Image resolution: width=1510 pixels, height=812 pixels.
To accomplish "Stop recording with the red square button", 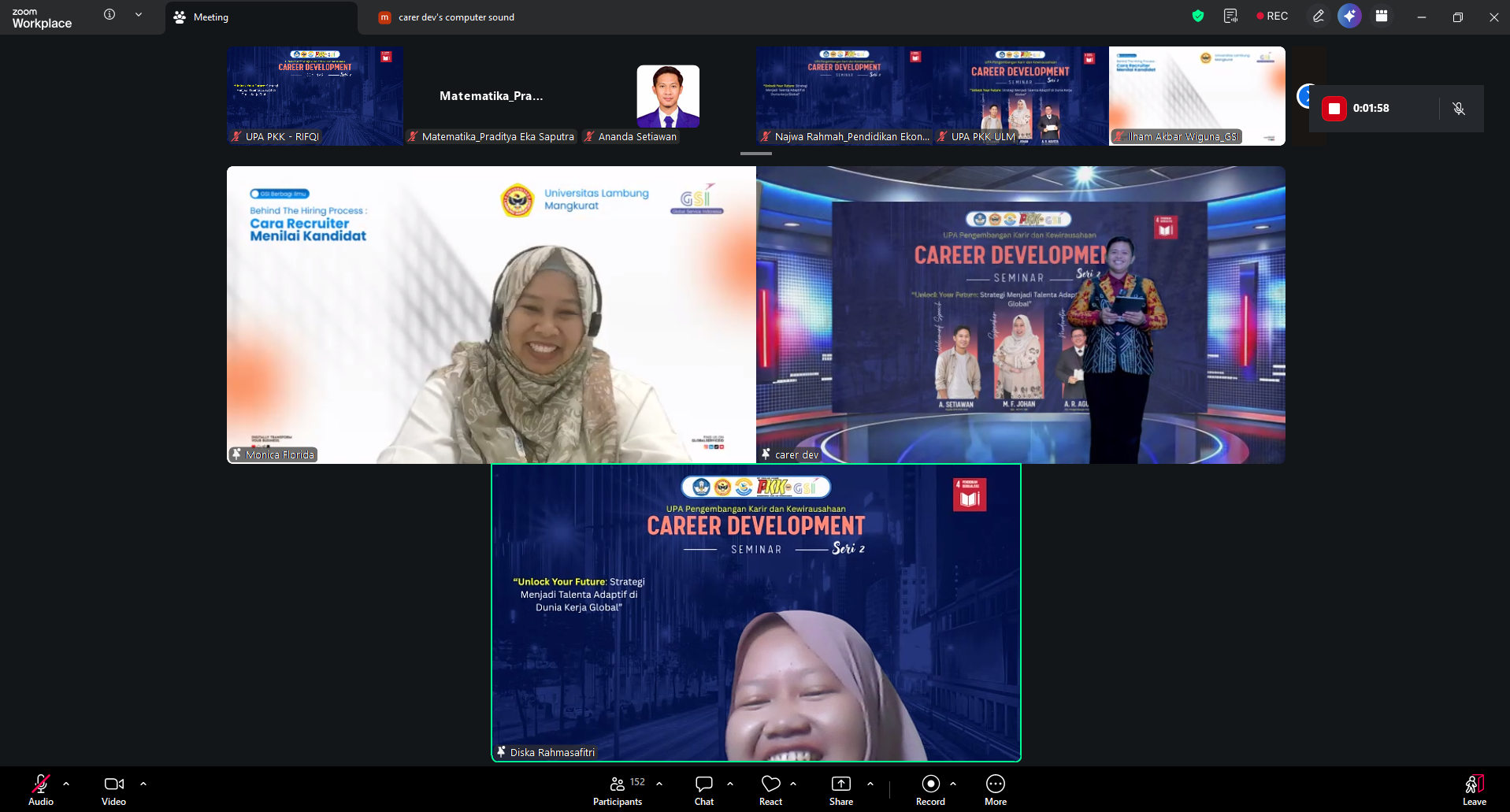I will point(1334,109).
